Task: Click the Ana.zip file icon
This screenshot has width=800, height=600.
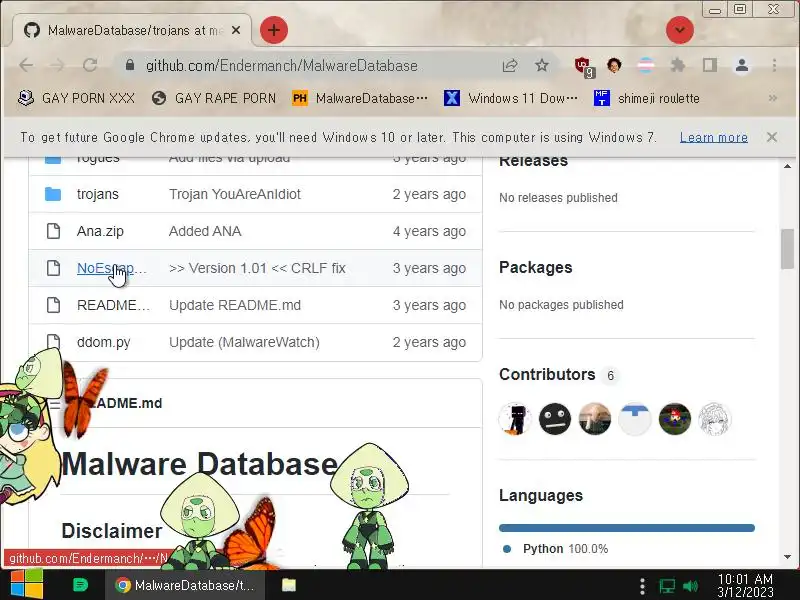Action: (53, 231)
